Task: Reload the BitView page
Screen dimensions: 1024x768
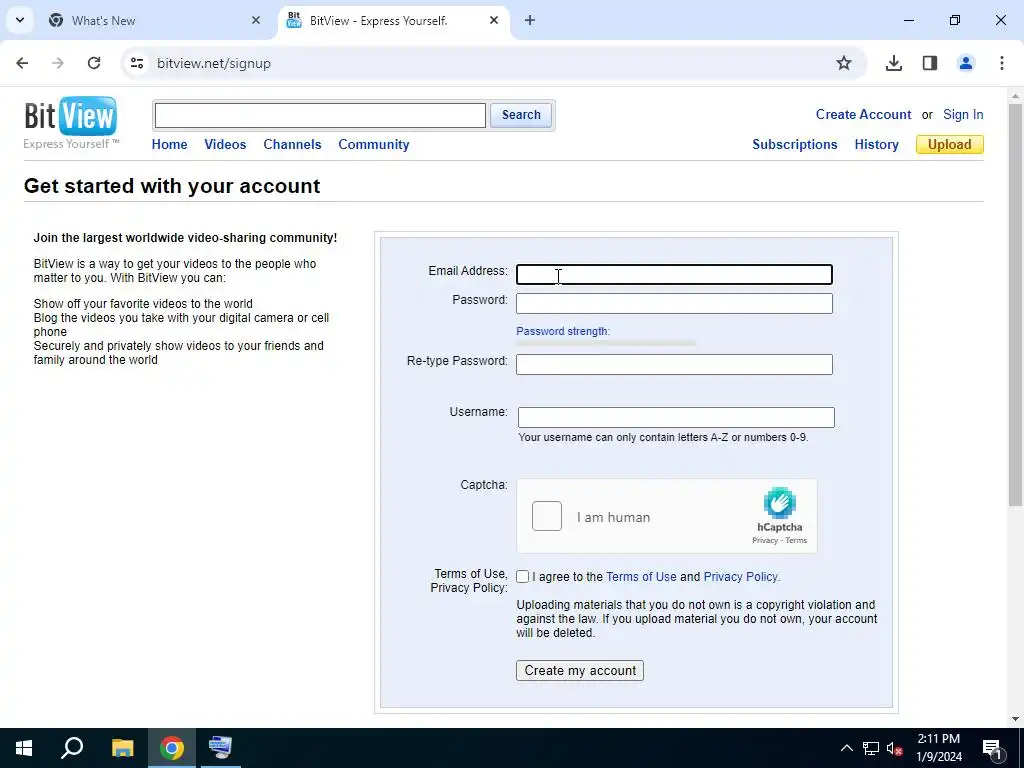Action: click(94, 63)
